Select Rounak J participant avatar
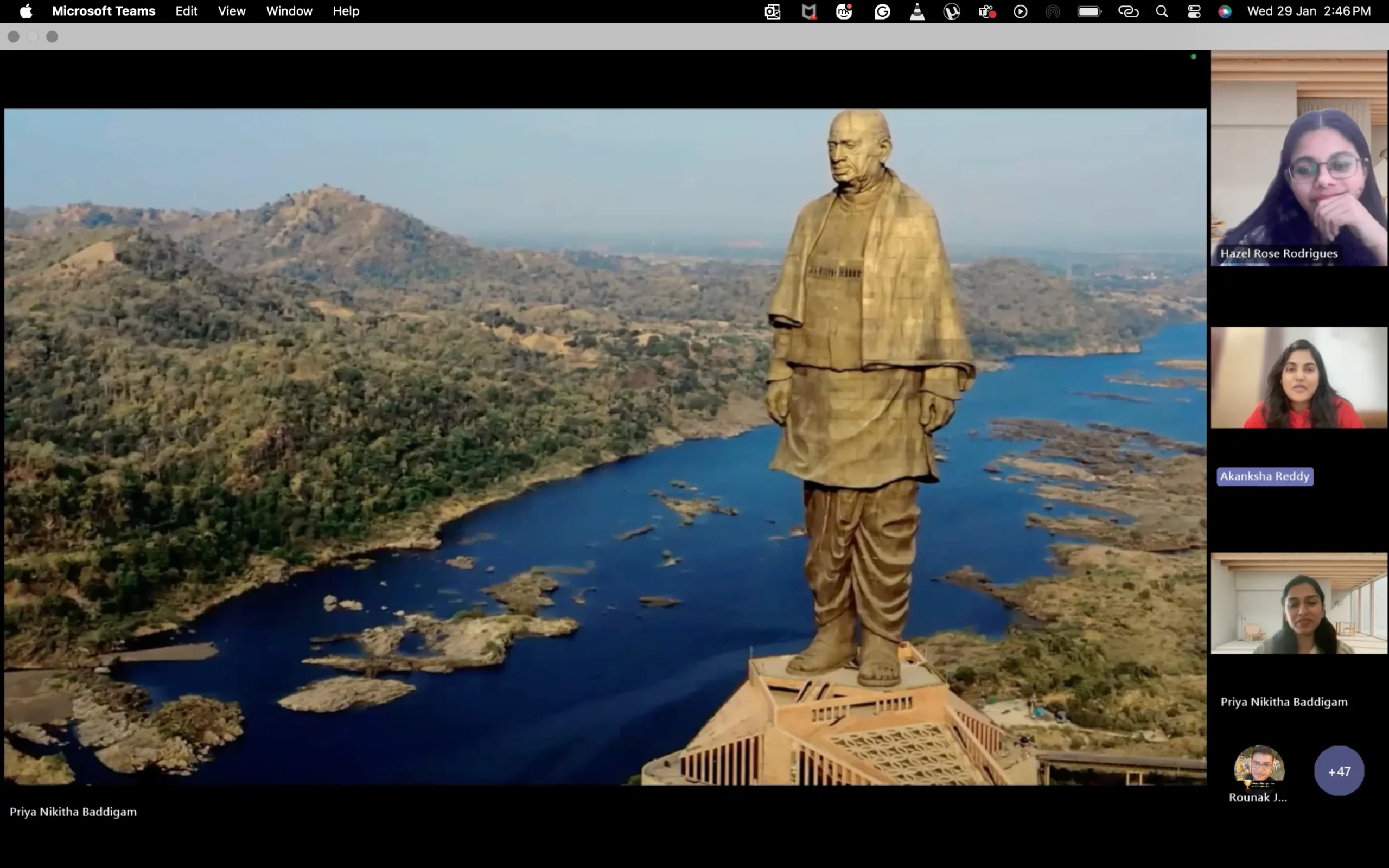Screen dimensions: 1389x868 pos(1258,769)
